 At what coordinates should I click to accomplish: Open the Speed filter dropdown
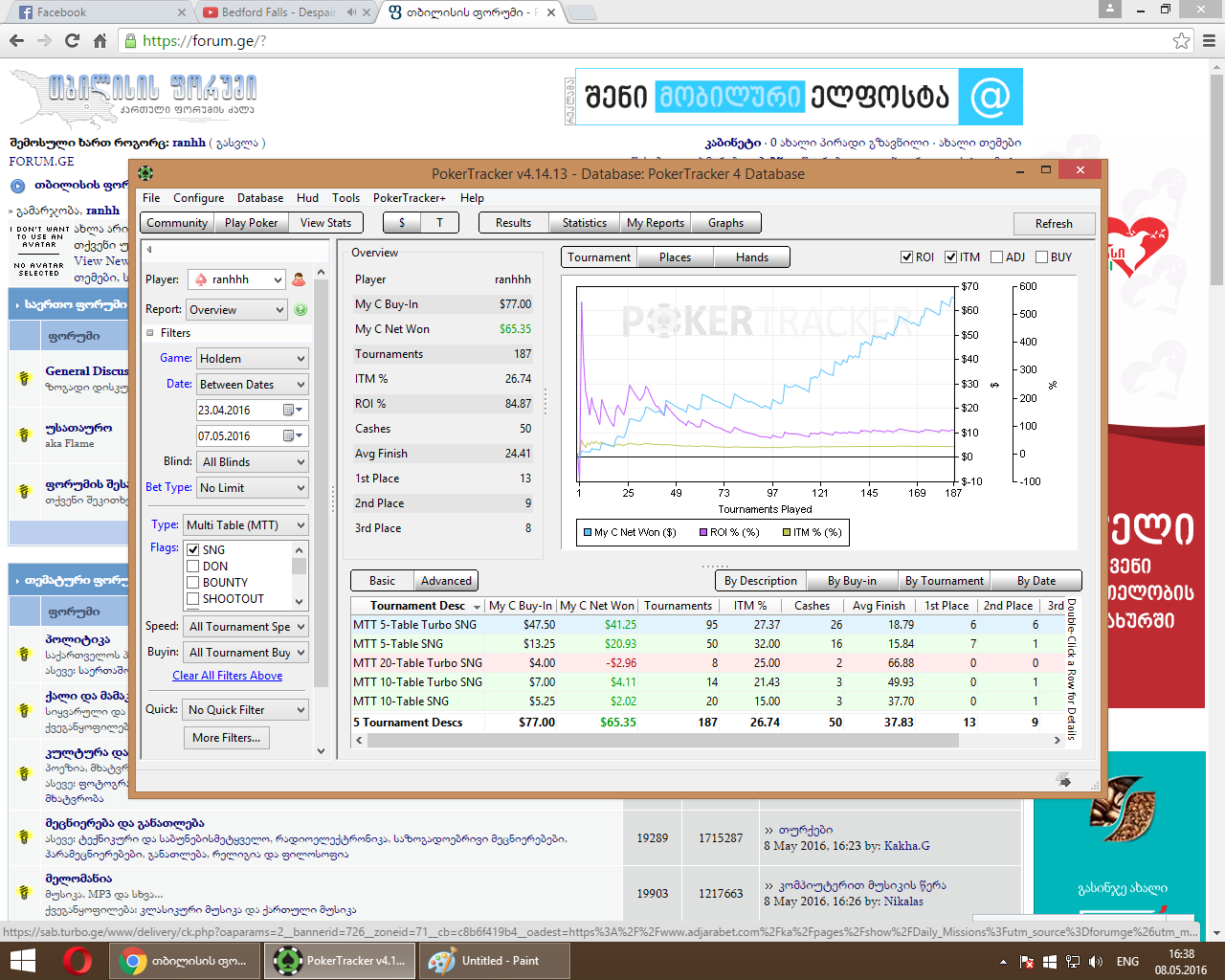pos(246,627)
